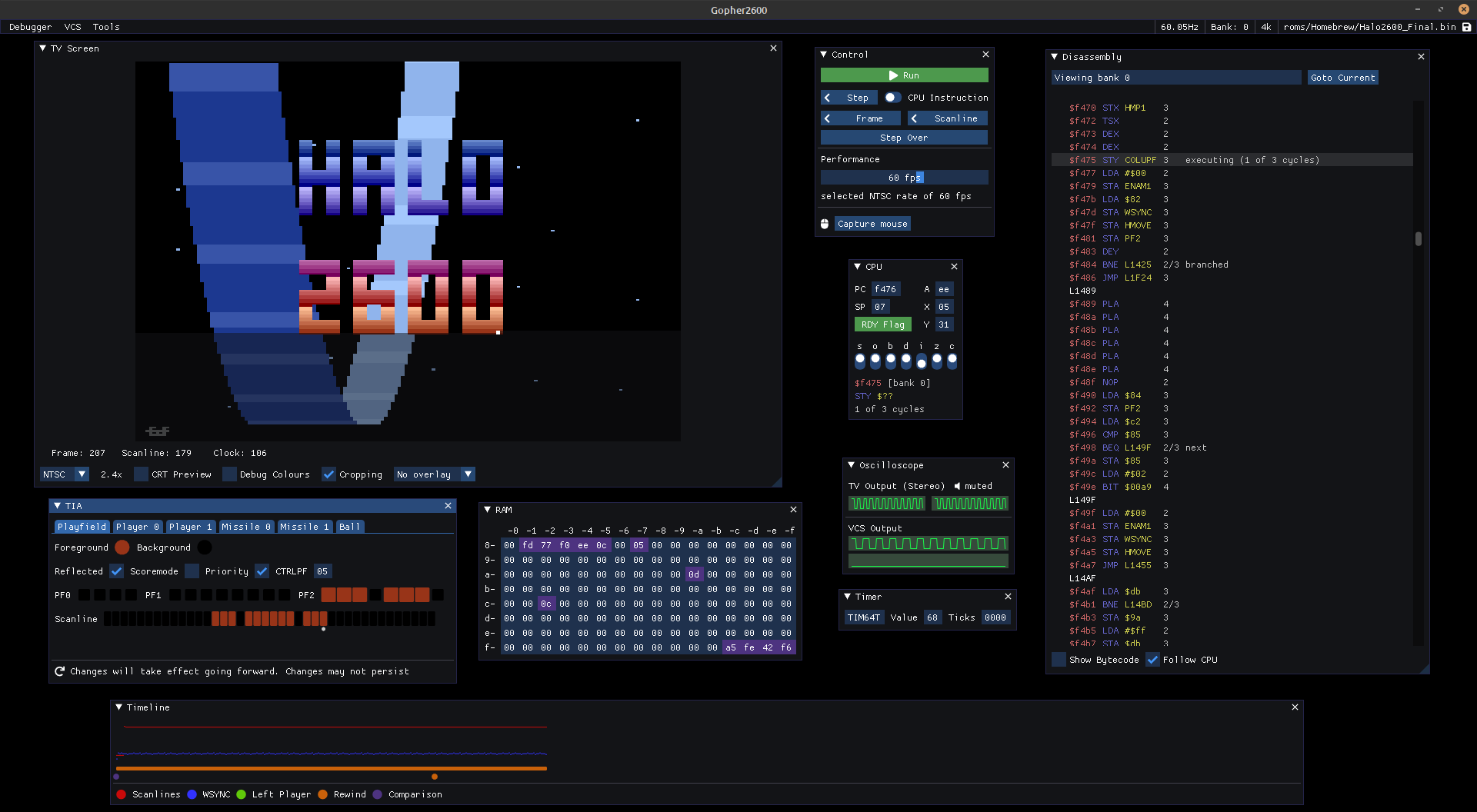Close the CPU panel
The width and height of the screenshot is (1477, 812).
[954, 267]
